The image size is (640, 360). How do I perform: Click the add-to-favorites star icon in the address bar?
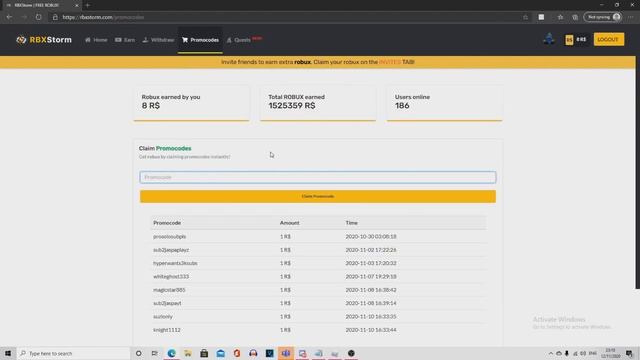click(525, 17)
